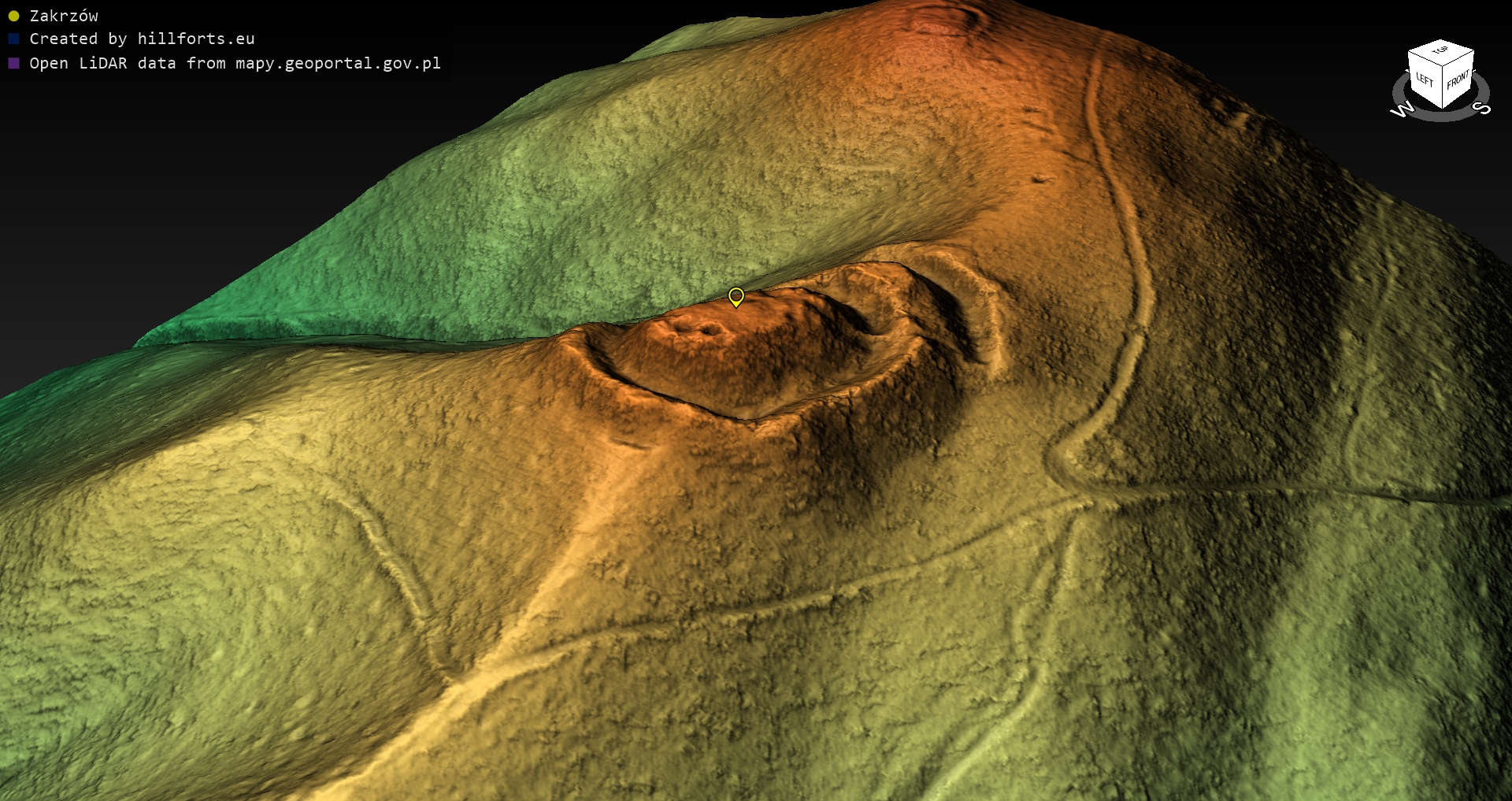1512x801 pixels.
Task: Click the sharp U-shaped bend in the track
Action: click(x=1059, y=457)
